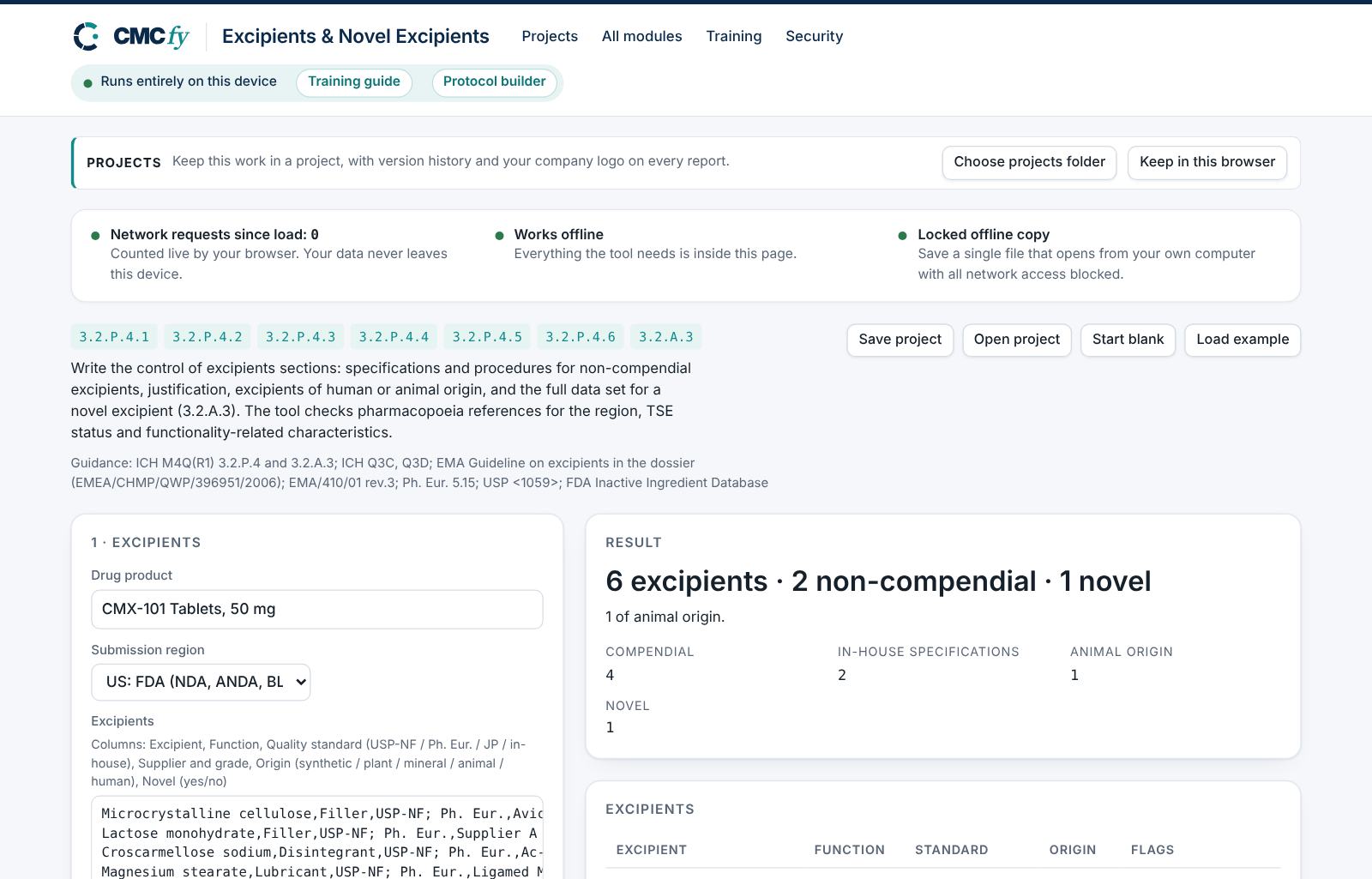
Task: Click the 'Locked offline copy' heading
Action: [x=984, y=234]
